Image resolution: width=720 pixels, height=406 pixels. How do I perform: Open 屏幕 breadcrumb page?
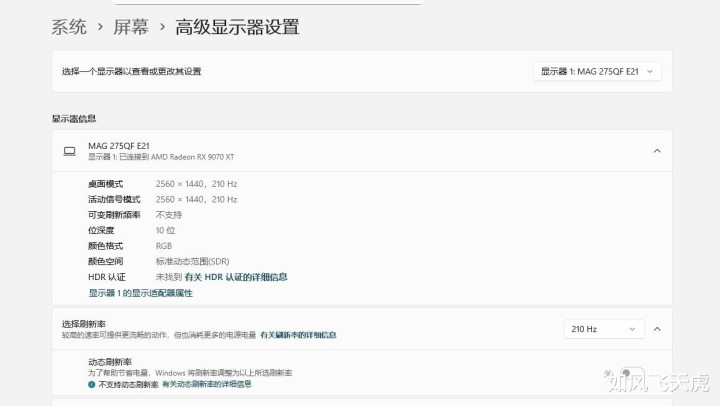coord(131,27)
